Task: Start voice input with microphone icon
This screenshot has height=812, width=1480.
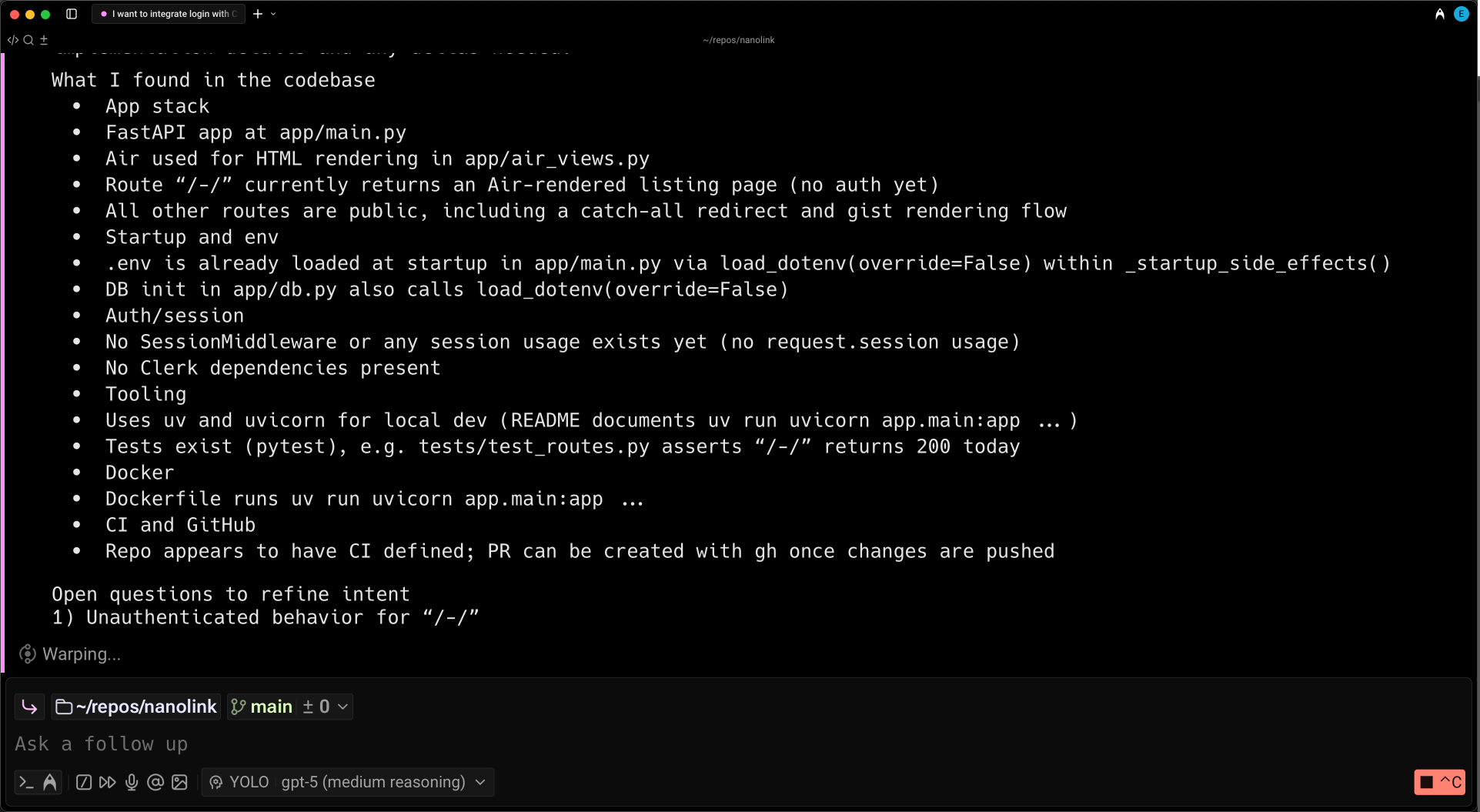Action: pos(132,782)
